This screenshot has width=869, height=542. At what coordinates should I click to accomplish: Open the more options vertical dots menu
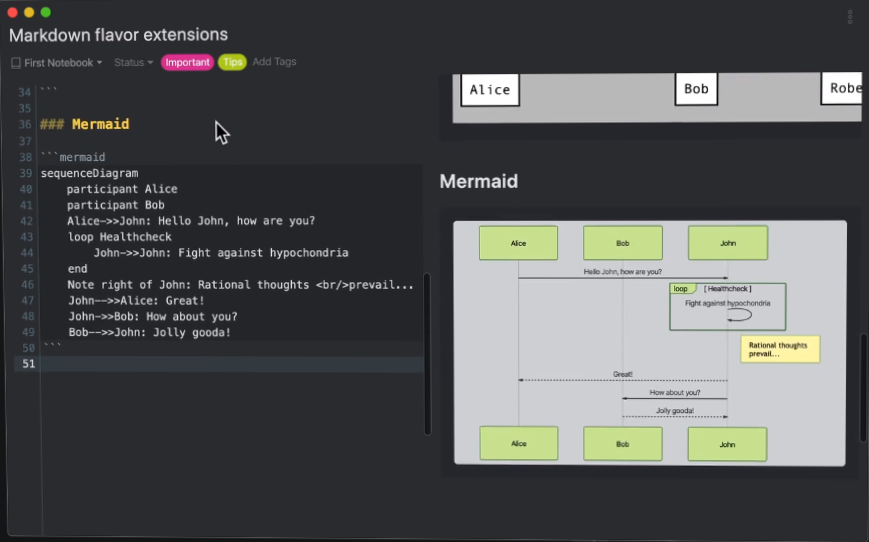click(850, 17)
